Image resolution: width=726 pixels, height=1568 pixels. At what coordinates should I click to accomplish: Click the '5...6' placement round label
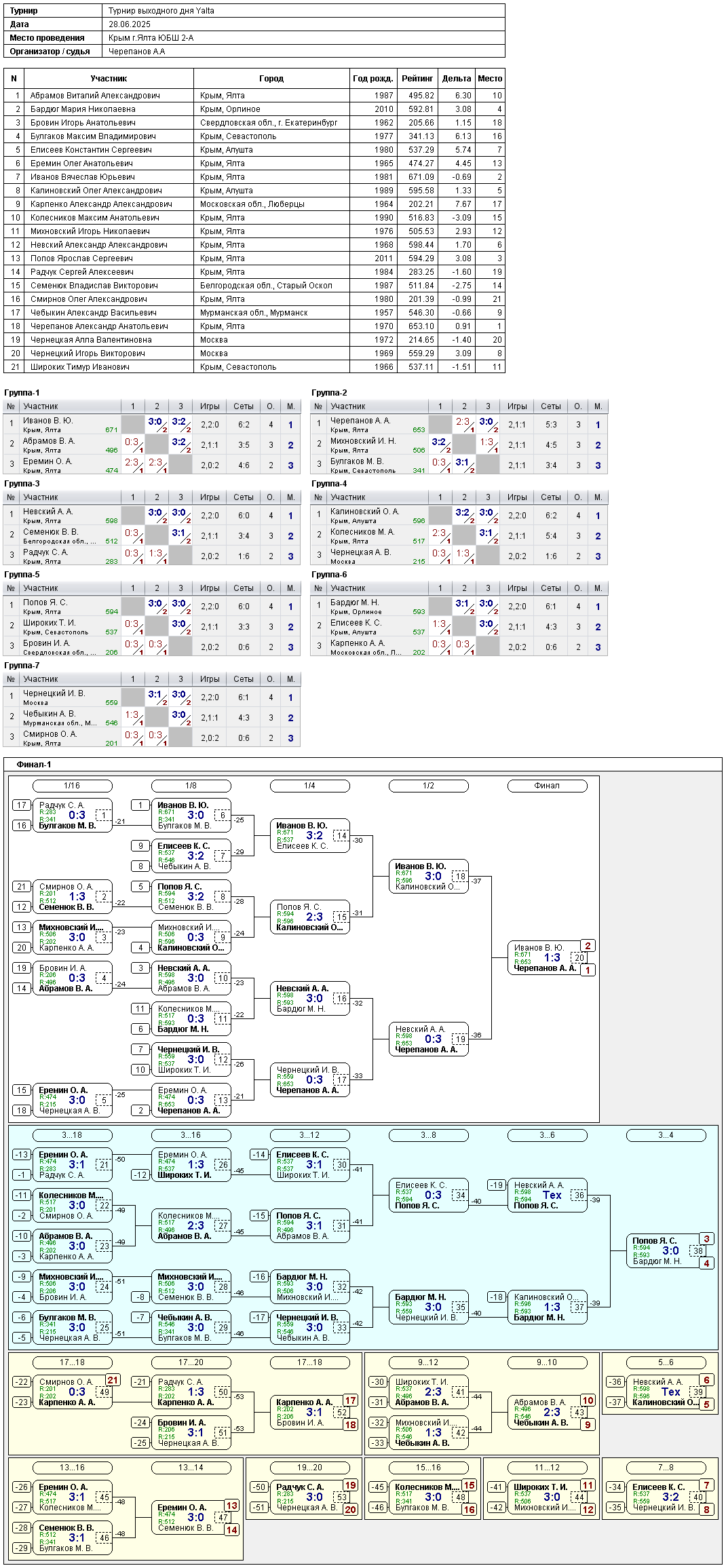[x=666, y=1362]
